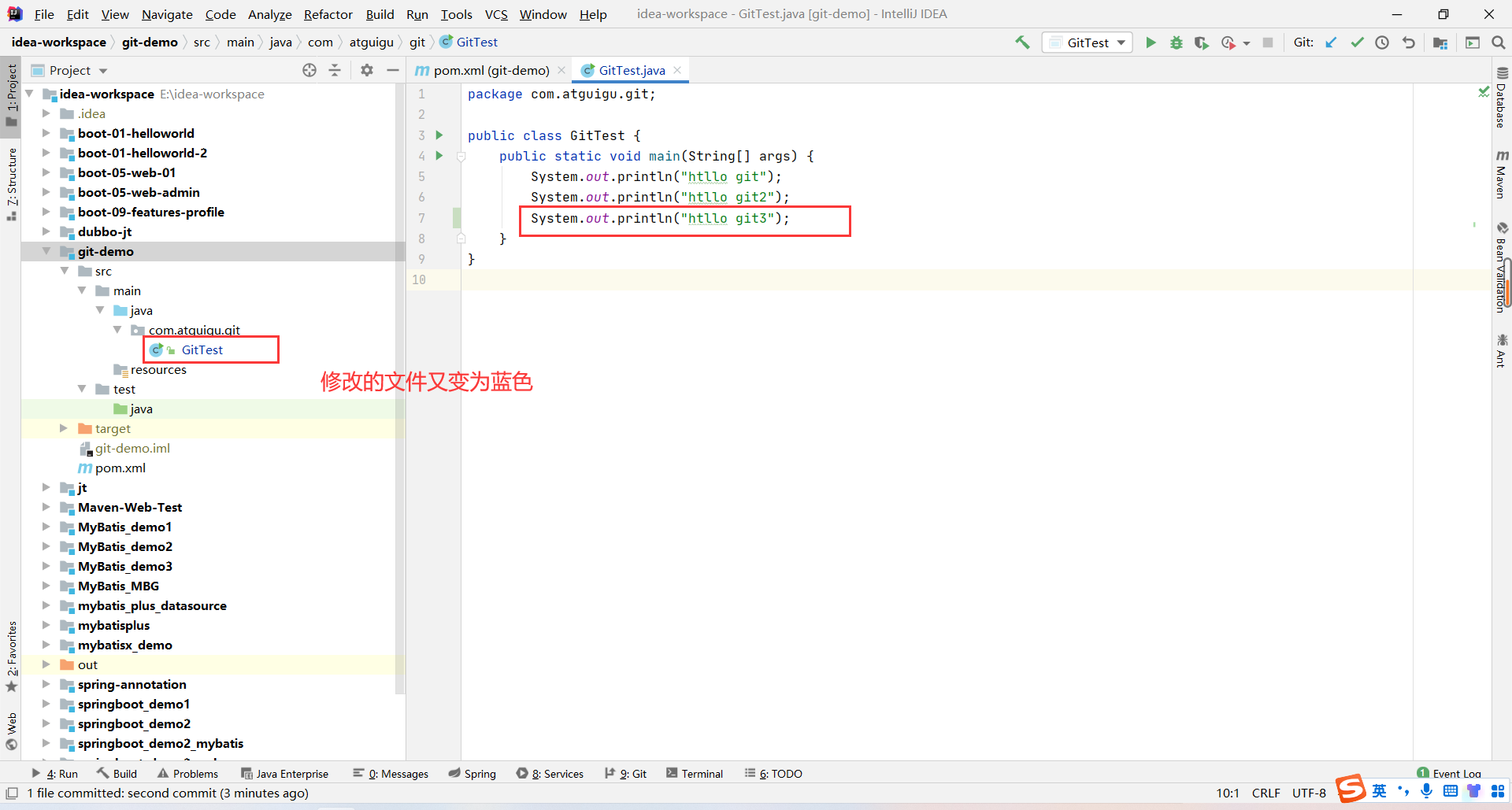Select pom.xml in the project tree
The image size is (1512, 810).
(120, 468)
